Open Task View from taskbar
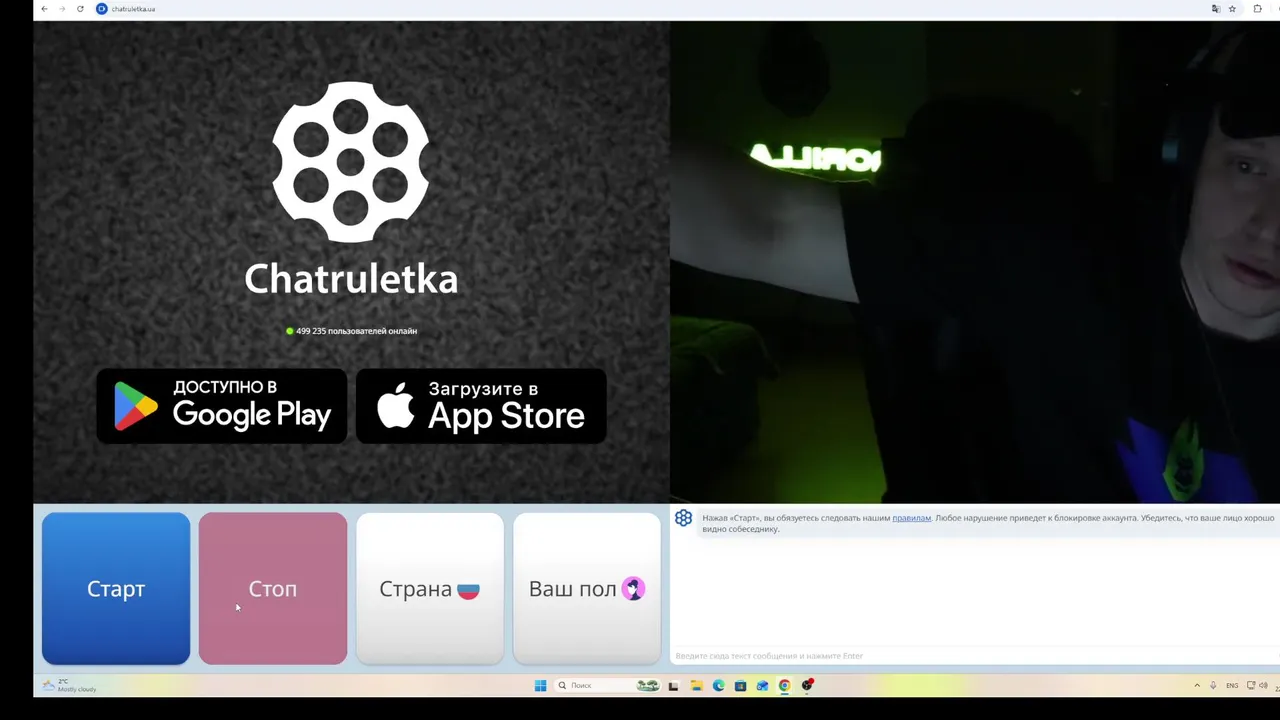Screen dimensions: 1280x720 point(673,685)
